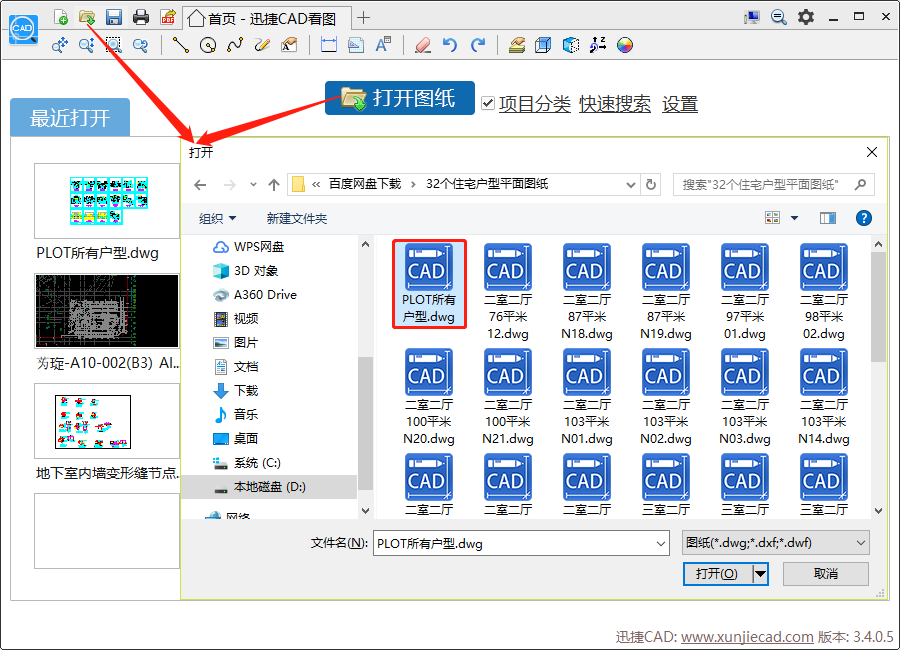
Task: Open the text search tool (A icon)
Action: pyautogui.click(x=383, y=45)
